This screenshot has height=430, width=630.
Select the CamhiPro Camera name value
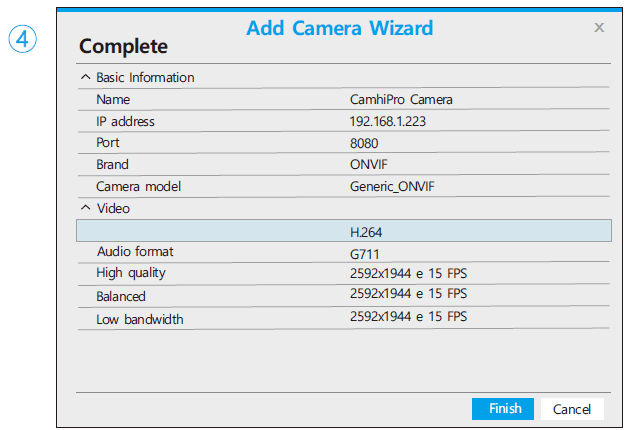pyautogui.click(x=401, y=99)
